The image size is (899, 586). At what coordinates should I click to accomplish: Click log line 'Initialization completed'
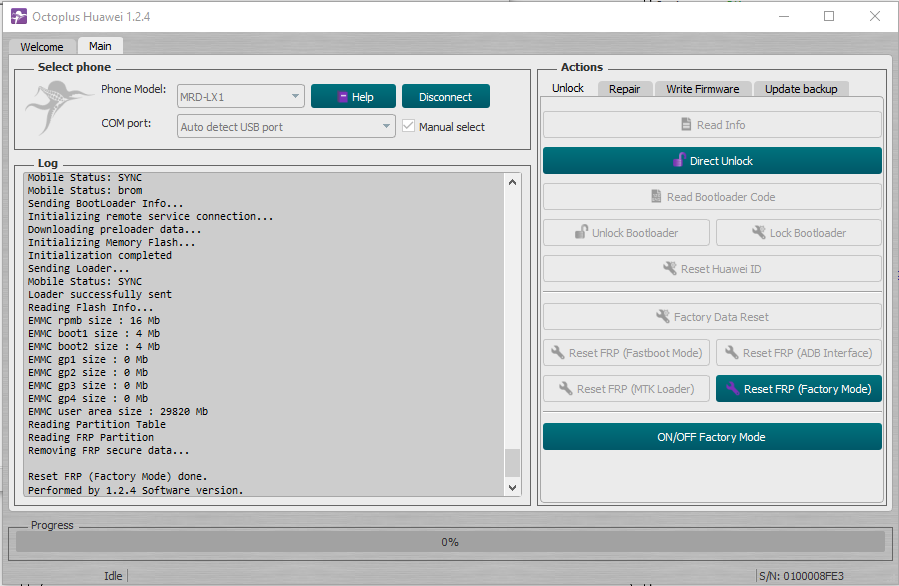click(100, 255)
